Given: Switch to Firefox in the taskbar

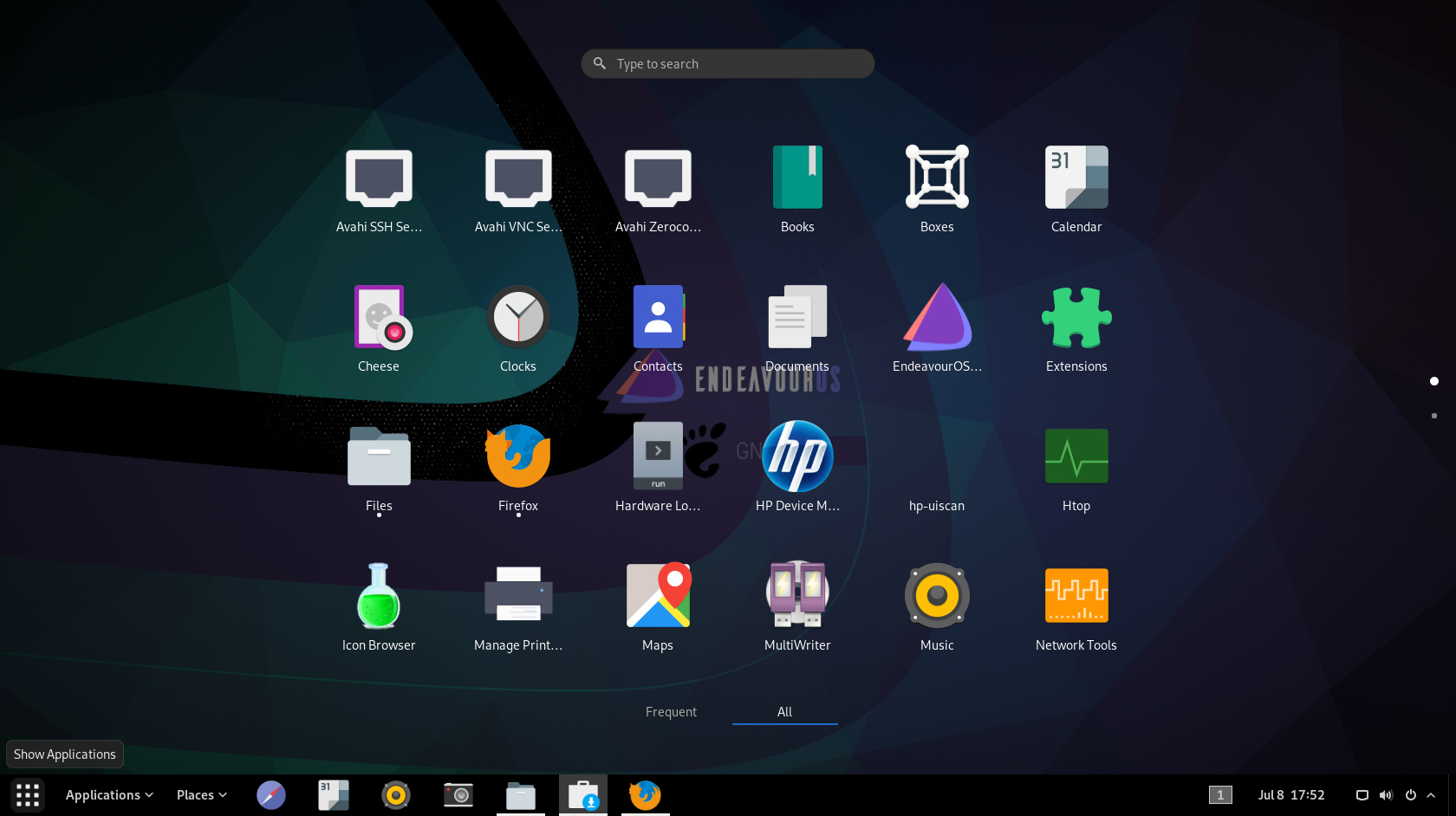Looking at the screenshot, I should pos(646,795).
